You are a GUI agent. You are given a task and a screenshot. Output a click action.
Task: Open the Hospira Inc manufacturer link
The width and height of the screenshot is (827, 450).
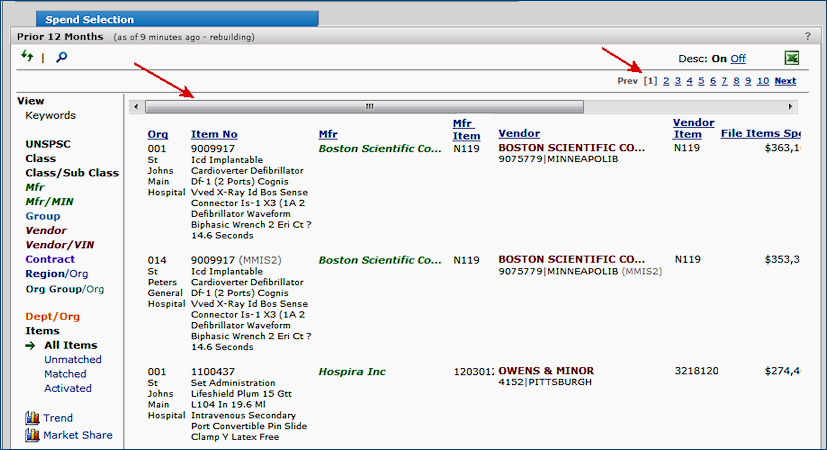352,372
